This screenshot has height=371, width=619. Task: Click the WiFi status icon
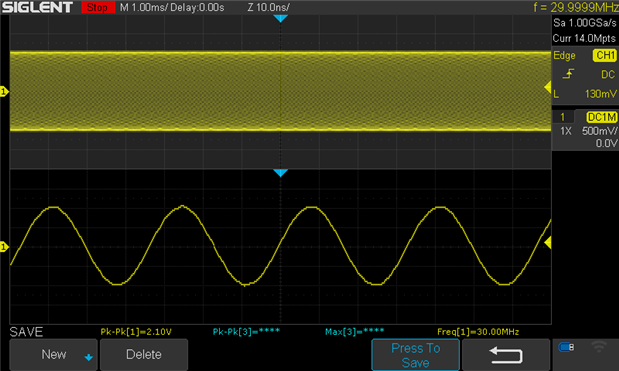point(598,347)
